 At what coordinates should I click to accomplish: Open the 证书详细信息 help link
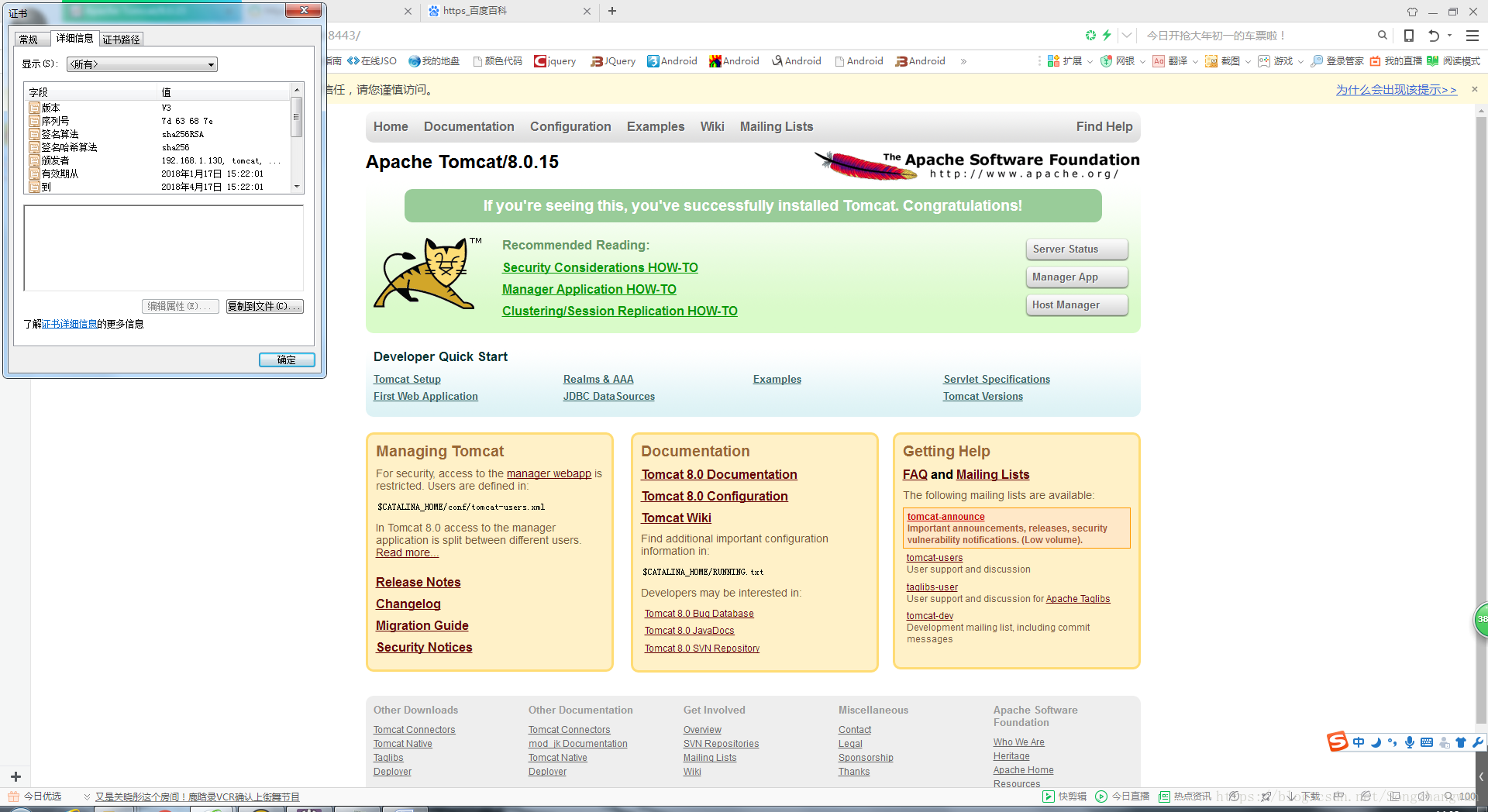70,324
